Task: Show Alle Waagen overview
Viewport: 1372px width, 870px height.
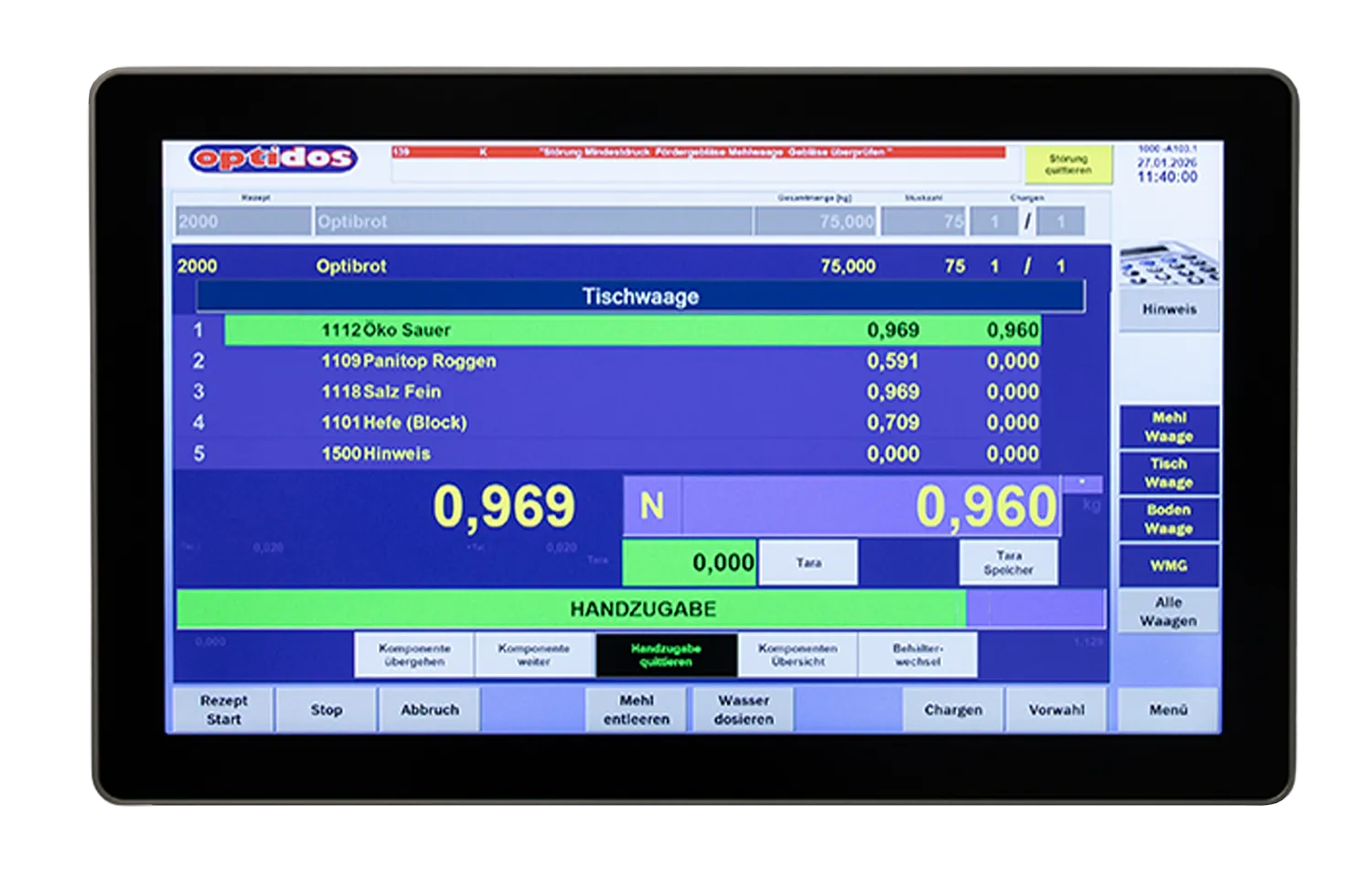Action: point(1169,611)
